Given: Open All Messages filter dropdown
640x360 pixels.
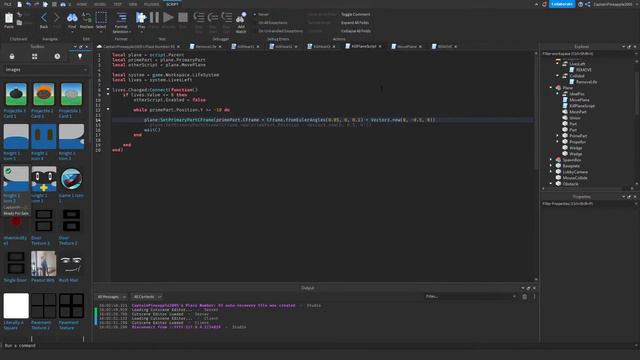Looking at the screenshot, I should click(111, 297).
